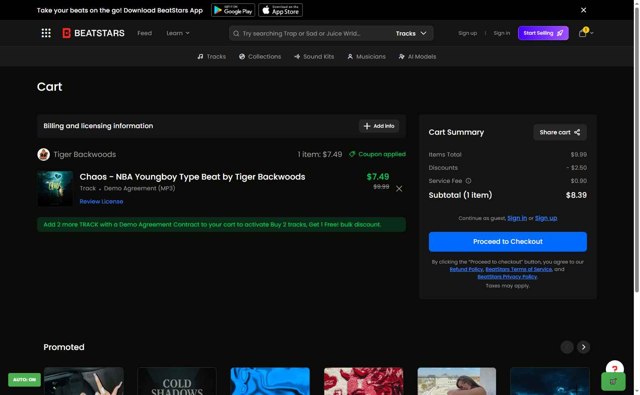Image resolution: width=640 pixels, height=395 pixels.
Task: Click Proceed to Checkout
Action: coord(508,242)
